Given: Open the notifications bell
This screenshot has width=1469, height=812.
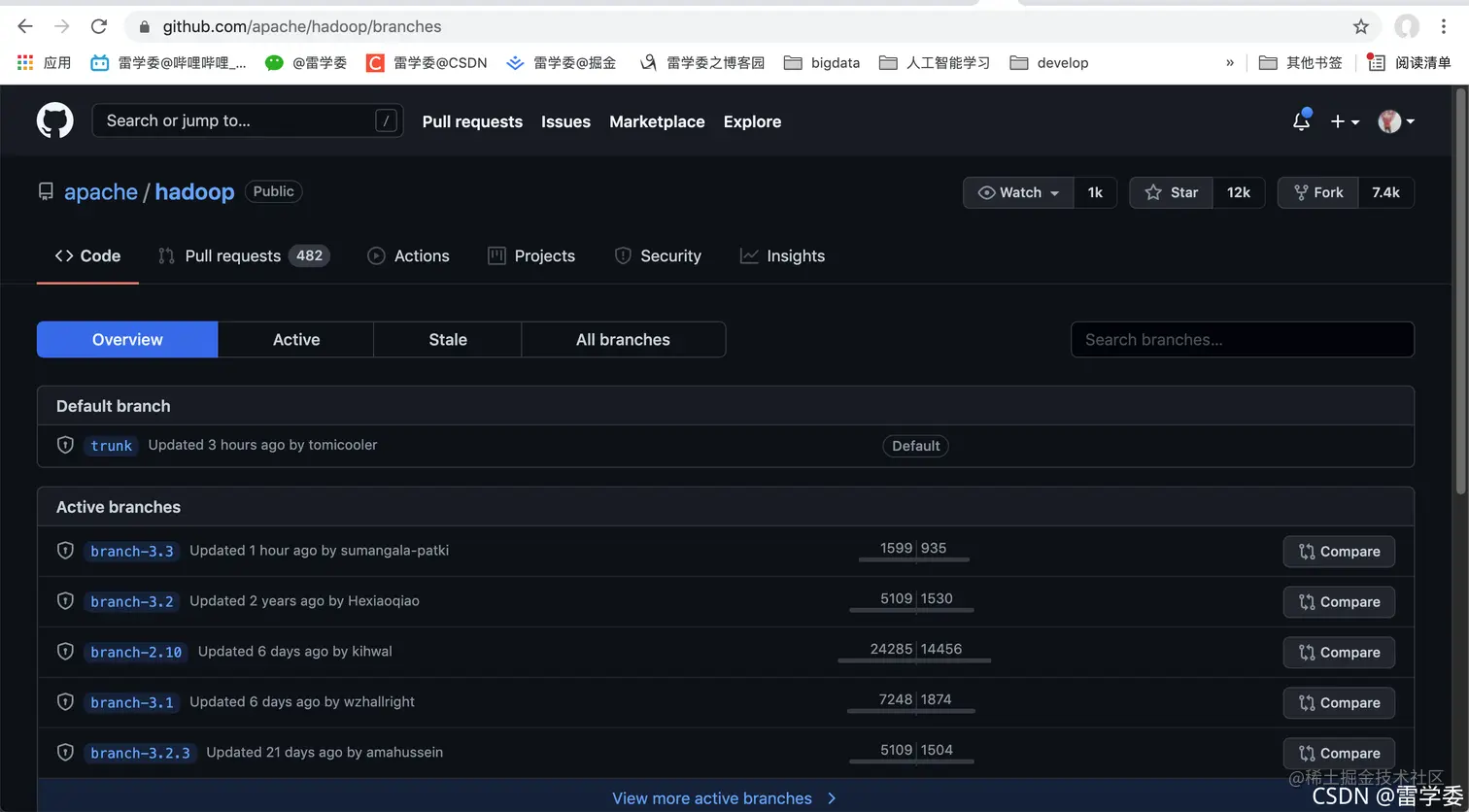Looking at the screenshot, I should pyautogui.click(x=1301, y=120).
